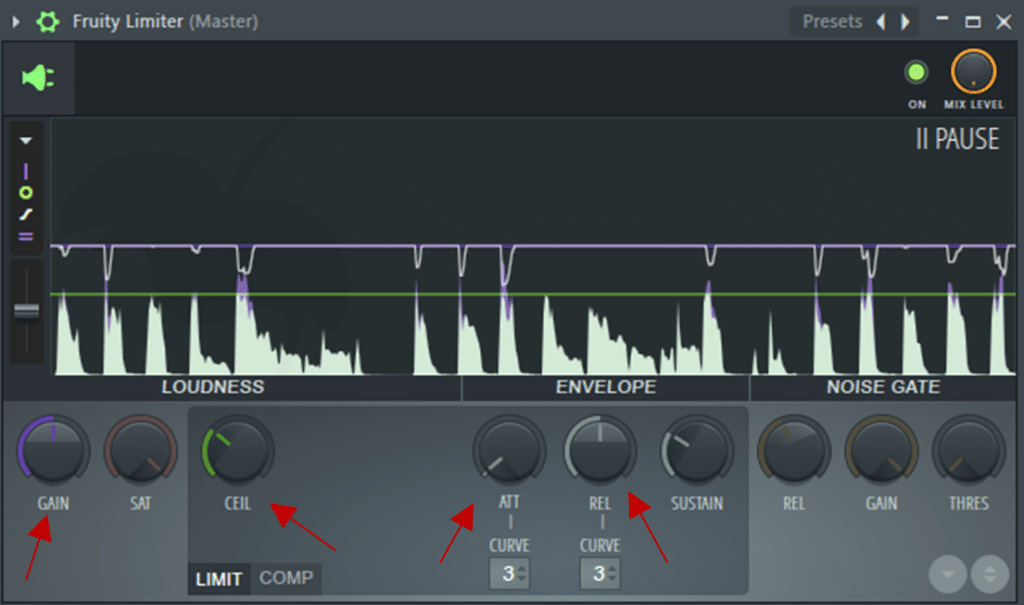Increase the ATT curve value stepper
1024x605 pixels.
(521, 568)
